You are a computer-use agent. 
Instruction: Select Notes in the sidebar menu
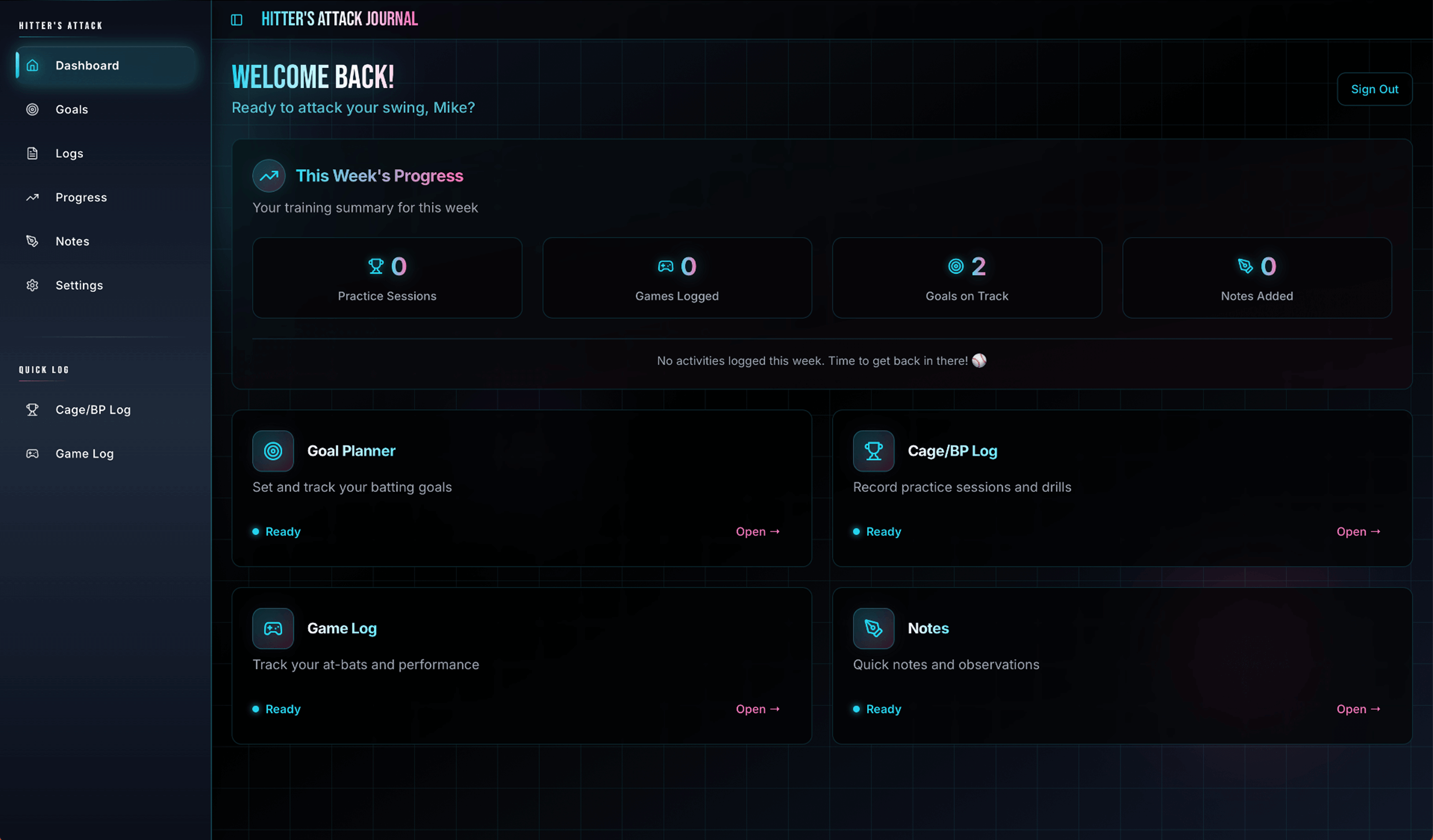click(72, 241)
